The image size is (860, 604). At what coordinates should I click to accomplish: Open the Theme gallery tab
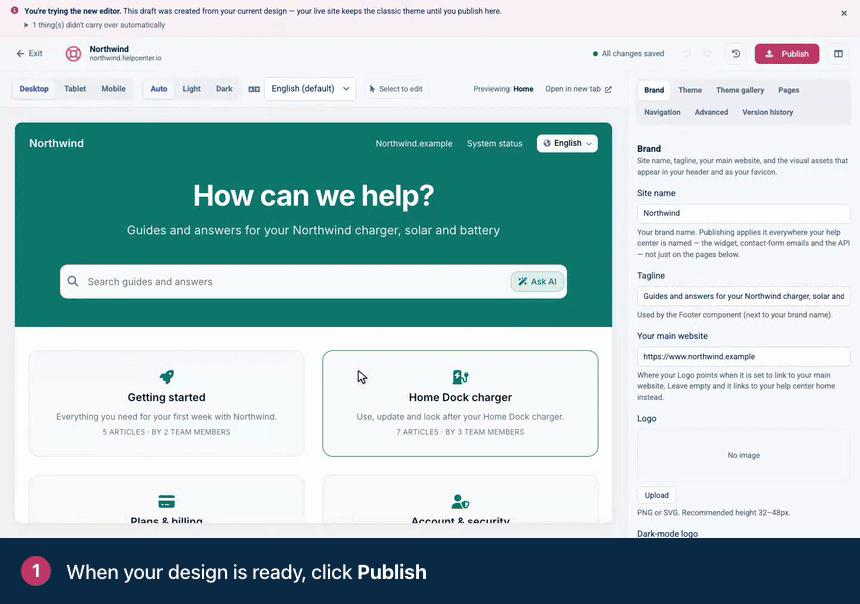click(740, 90)
